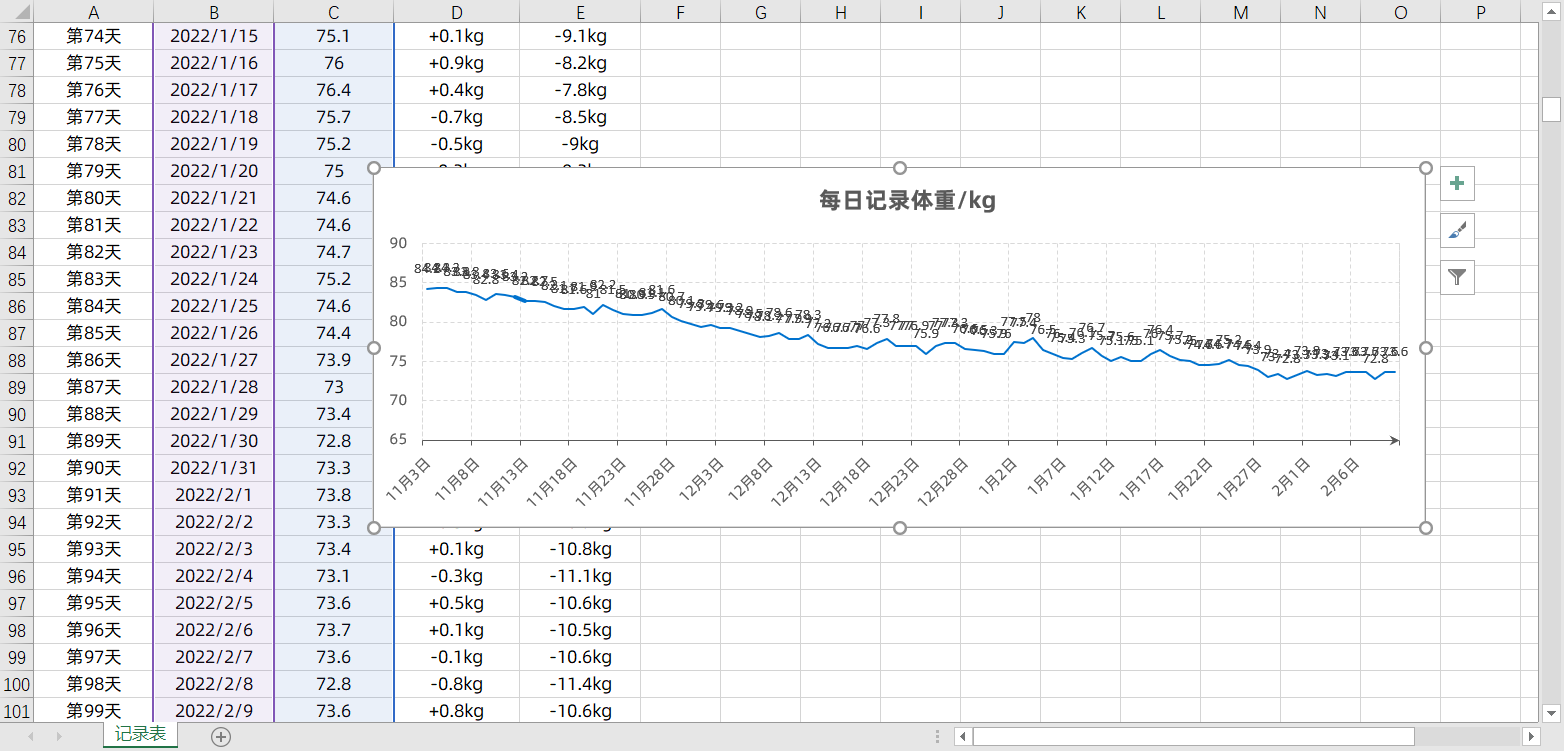
Task: Click the chart's bottom-center resize handle
Action: pyautogui.click(x=899, y=527)
